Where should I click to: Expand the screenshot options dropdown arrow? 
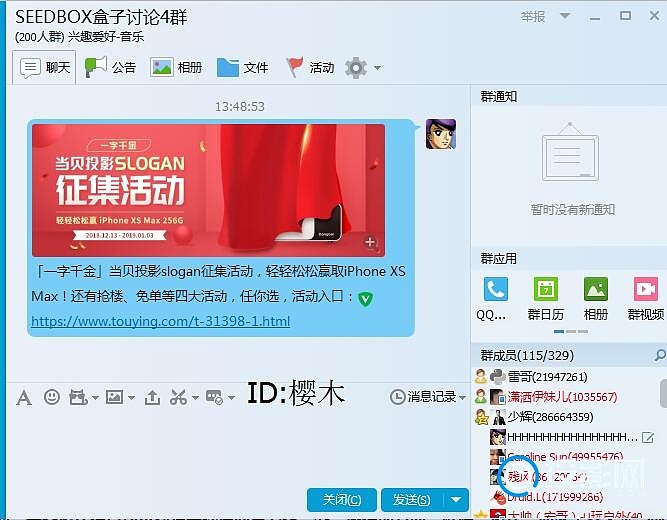(x=195, y=398)
